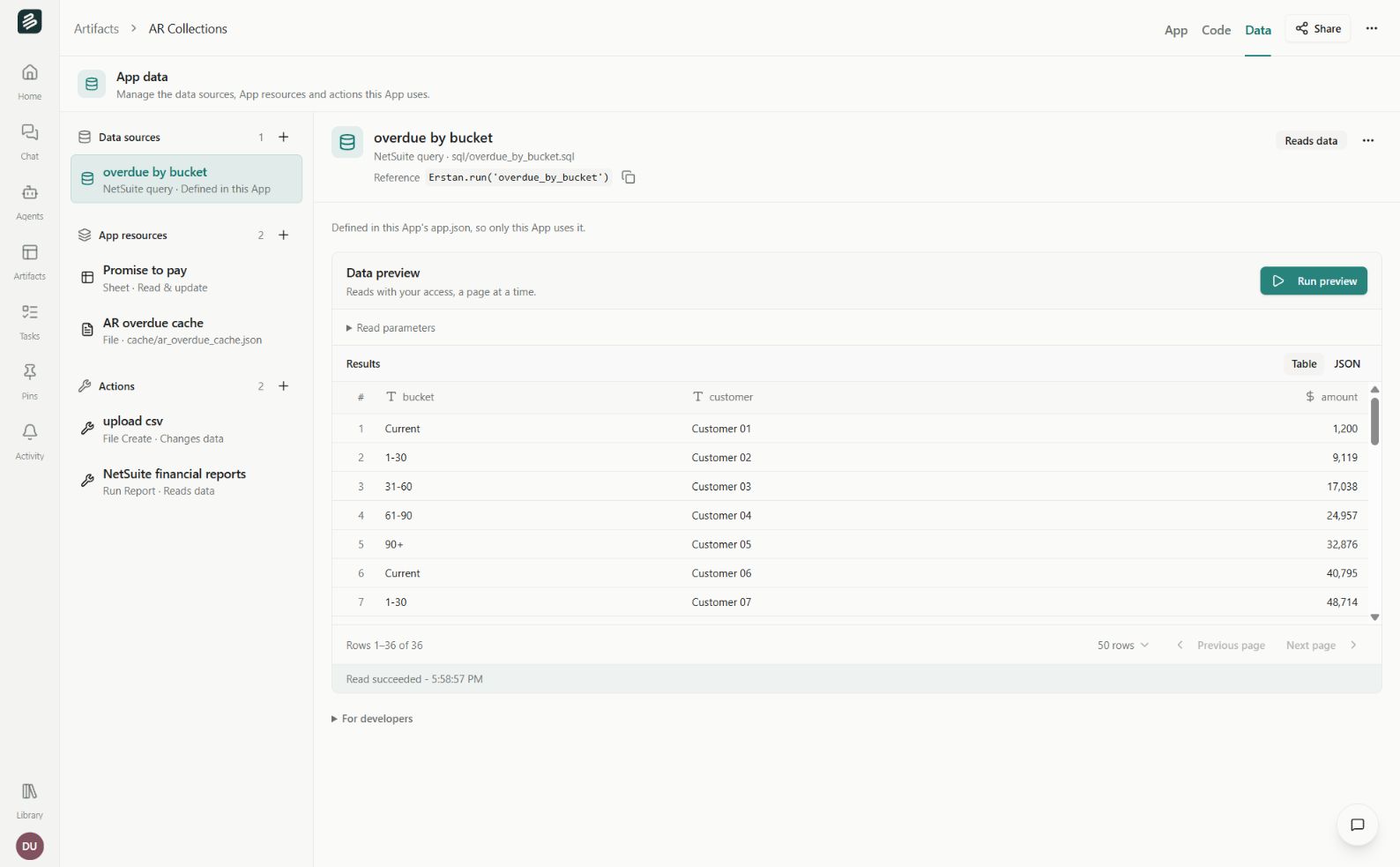Select the overdue by bucket data source
This screenshot has width=1400, height=867.
click(x=186, y=179)
